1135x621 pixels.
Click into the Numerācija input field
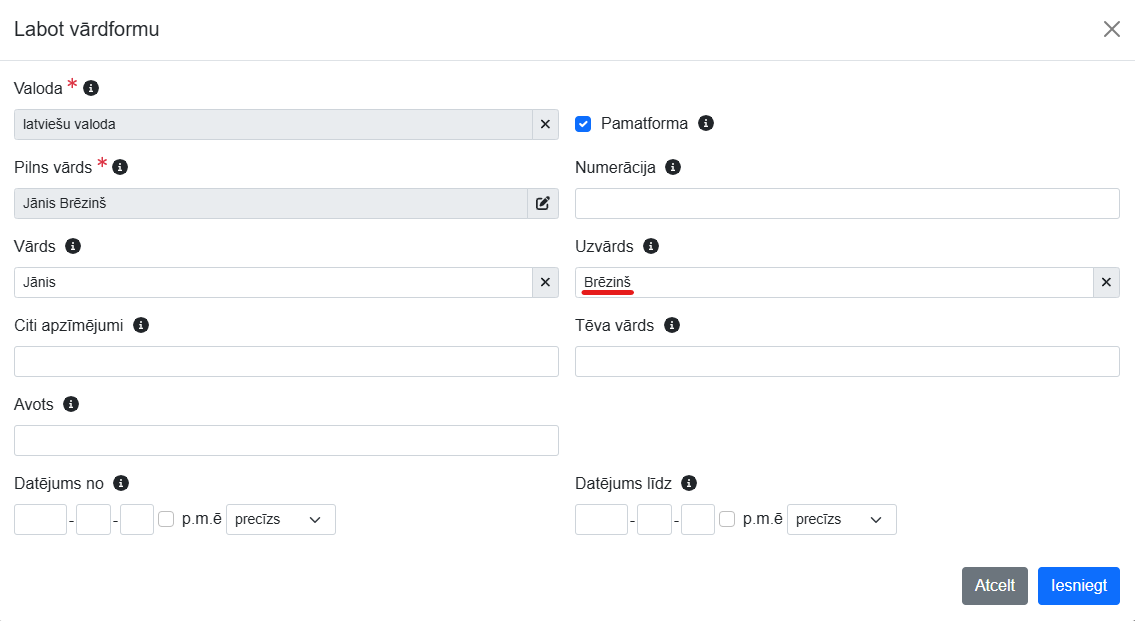[x=847, y=203]
